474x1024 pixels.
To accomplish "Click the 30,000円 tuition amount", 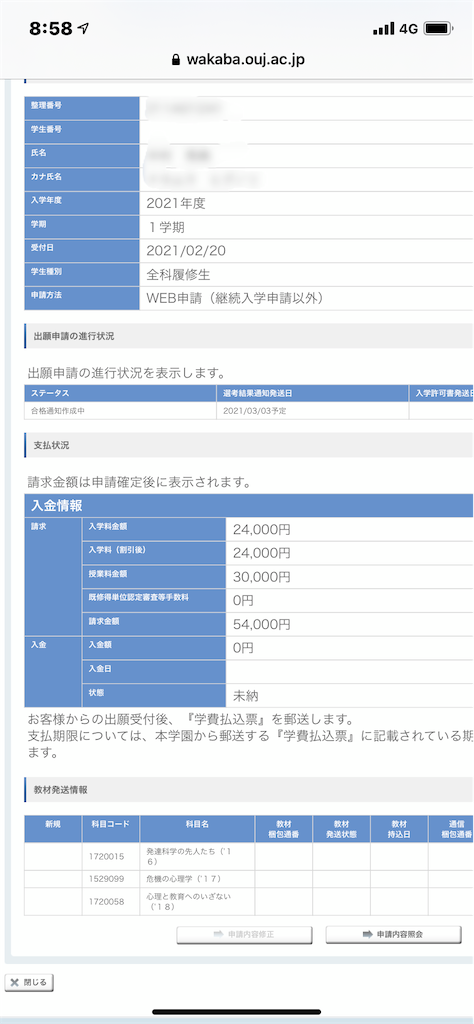I will click(262, 577).
